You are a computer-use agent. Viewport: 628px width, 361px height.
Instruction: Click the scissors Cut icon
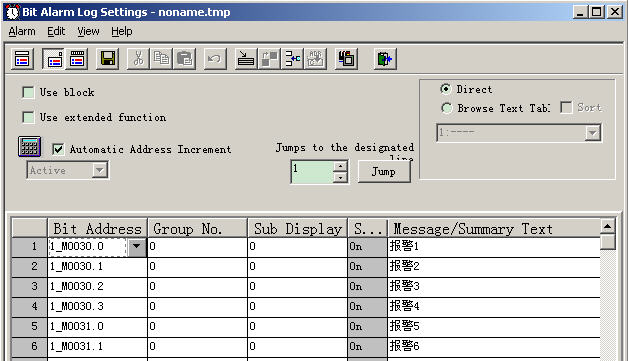(139, 59)
